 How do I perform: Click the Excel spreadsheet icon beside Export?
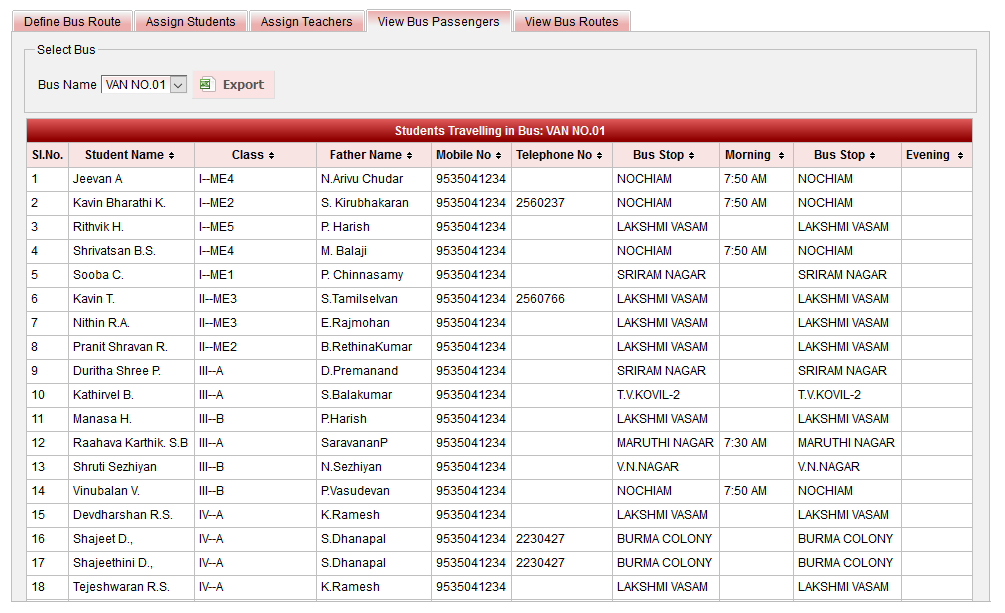(x=206, y=85)
